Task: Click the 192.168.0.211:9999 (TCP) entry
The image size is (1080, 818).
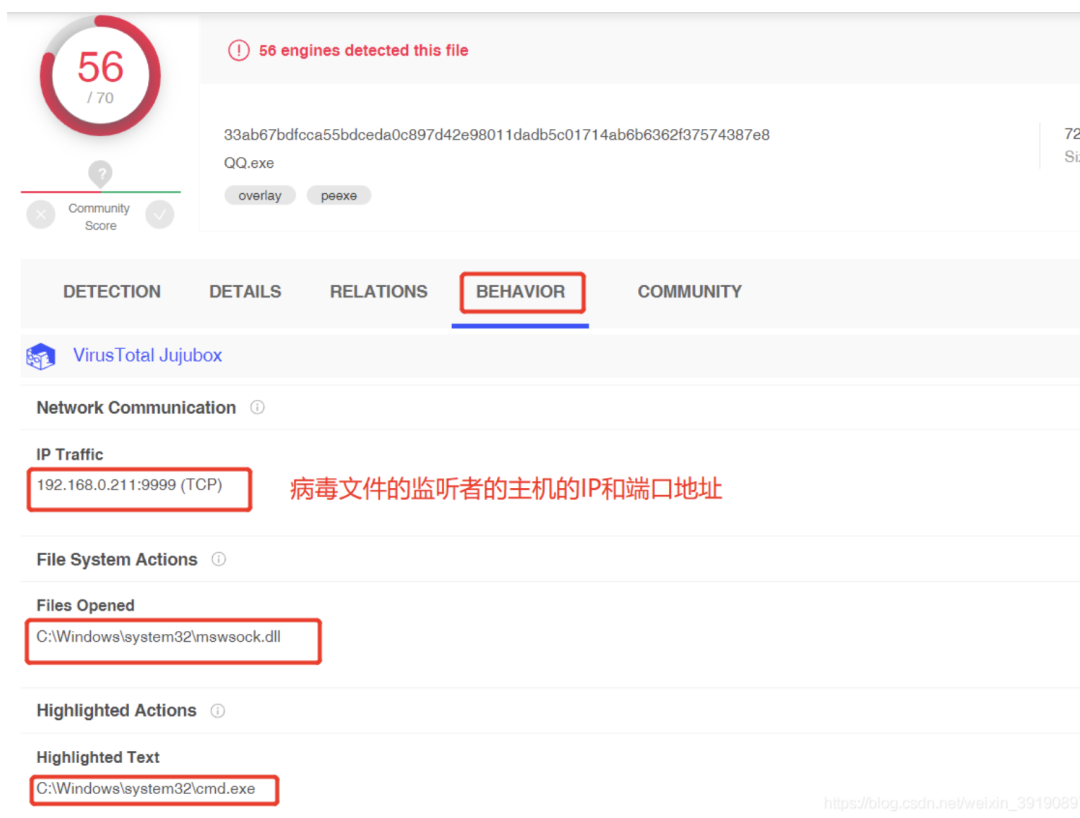Action: point(129,485)
